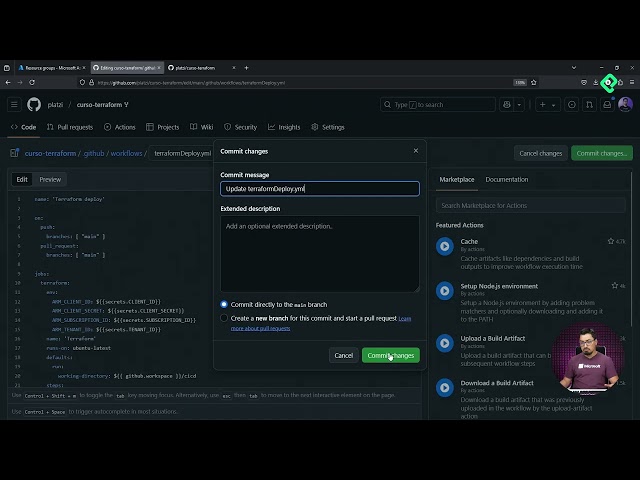Open the Insights tab
This screenshot has height=480, width=640.
(284, 127)
